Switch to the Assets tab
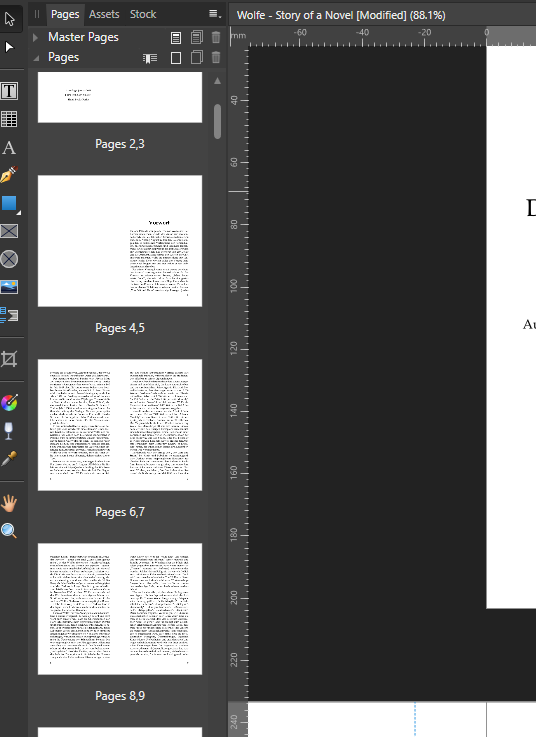This screenshot has width=536, height=737. coord(104,15)
